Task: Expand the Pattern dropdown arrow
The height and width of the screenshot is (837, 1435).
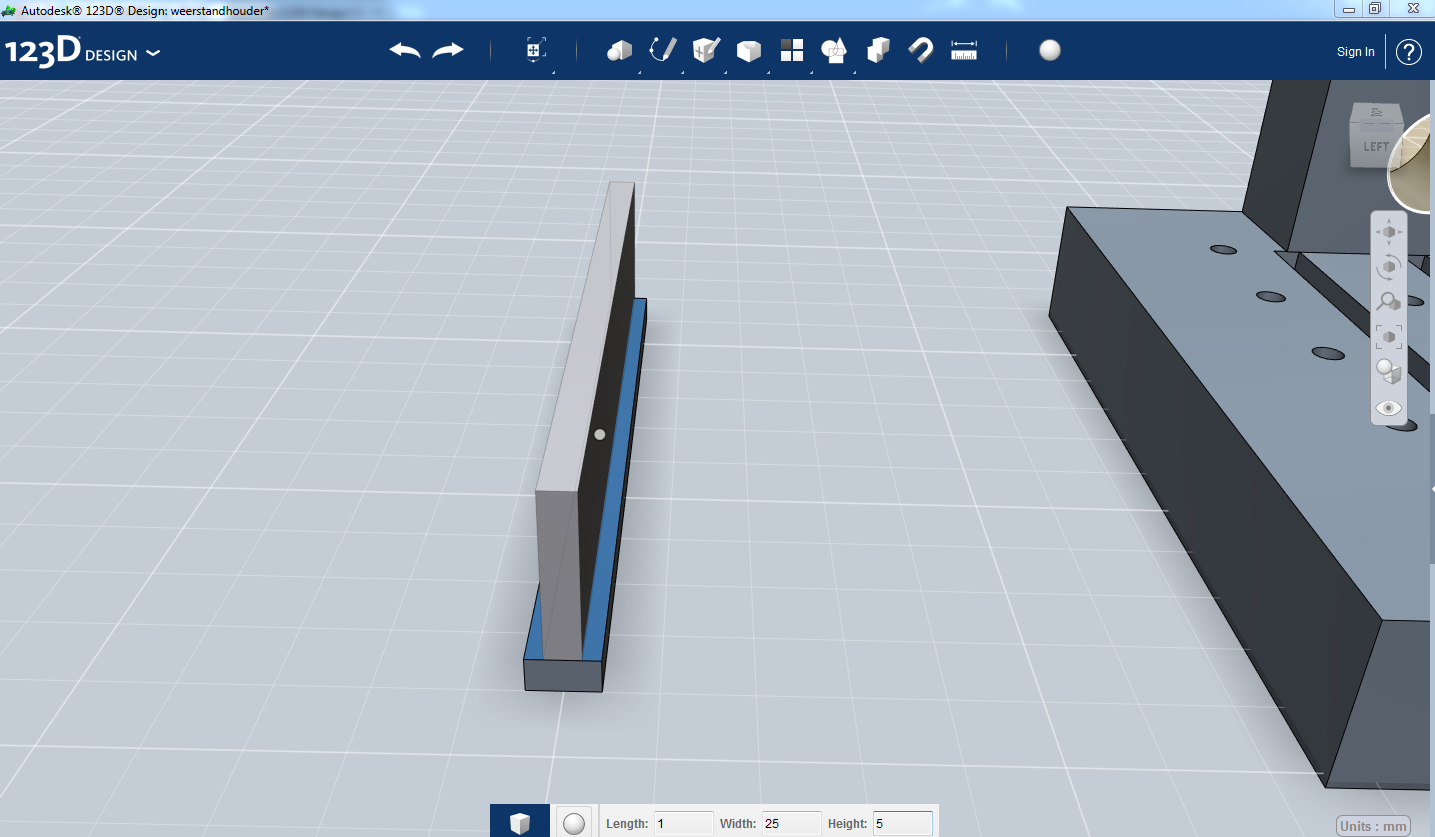Action: pyautogui.click(x=811, y=72)
